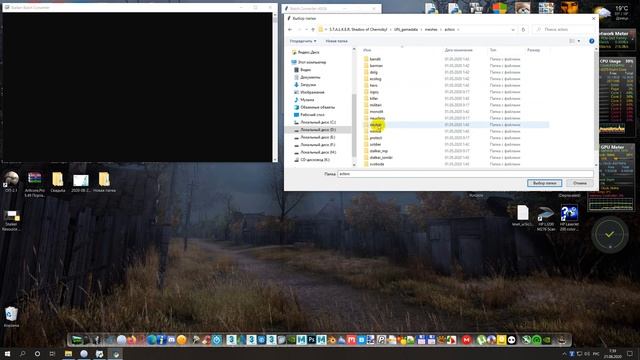The width and height of the screenshot is (640, 360).
Task: Go back in the folder picker dialog
Action: [x=290, y=29]
